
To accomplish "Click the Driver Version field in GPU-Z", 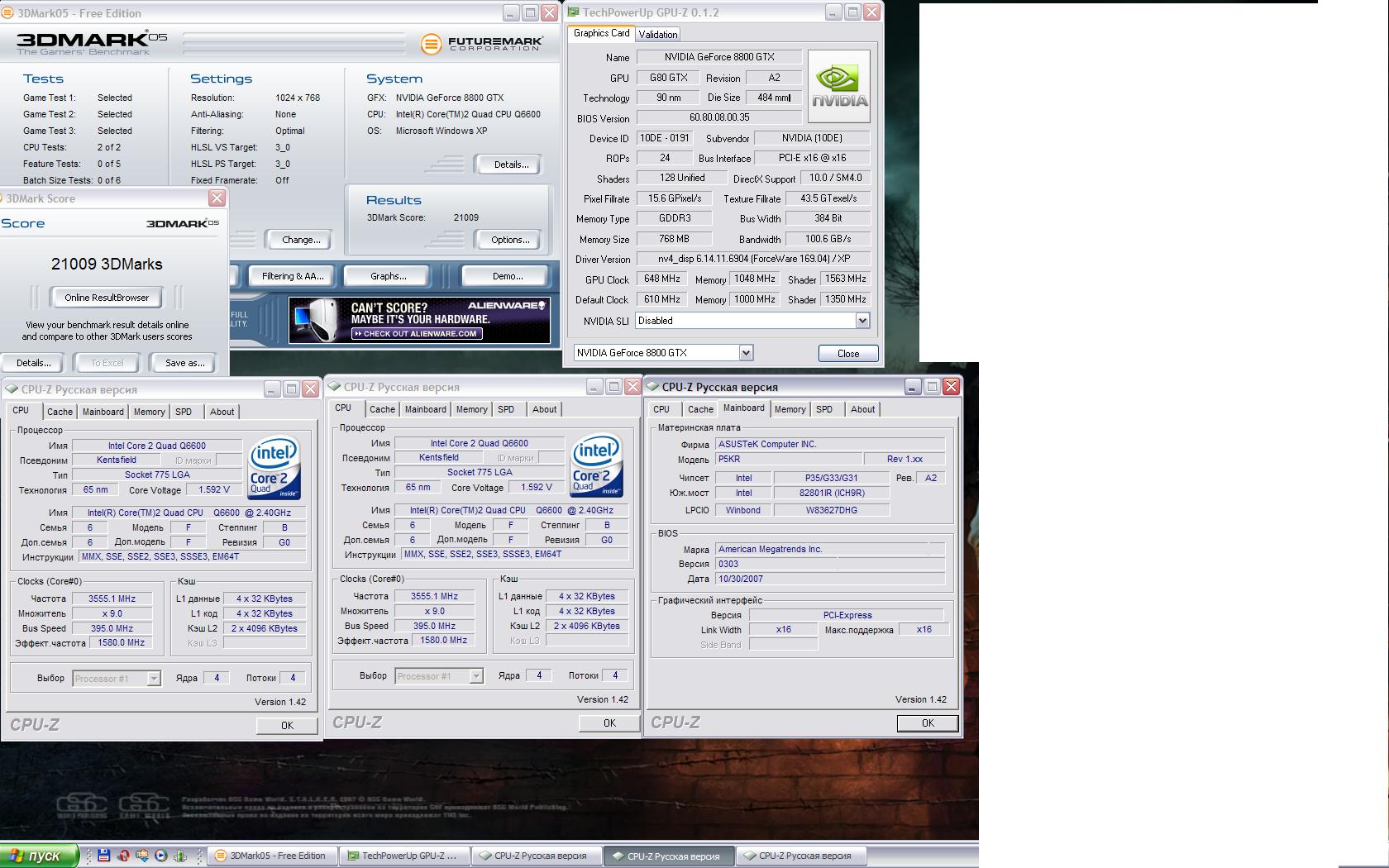I will pos(752,259).
